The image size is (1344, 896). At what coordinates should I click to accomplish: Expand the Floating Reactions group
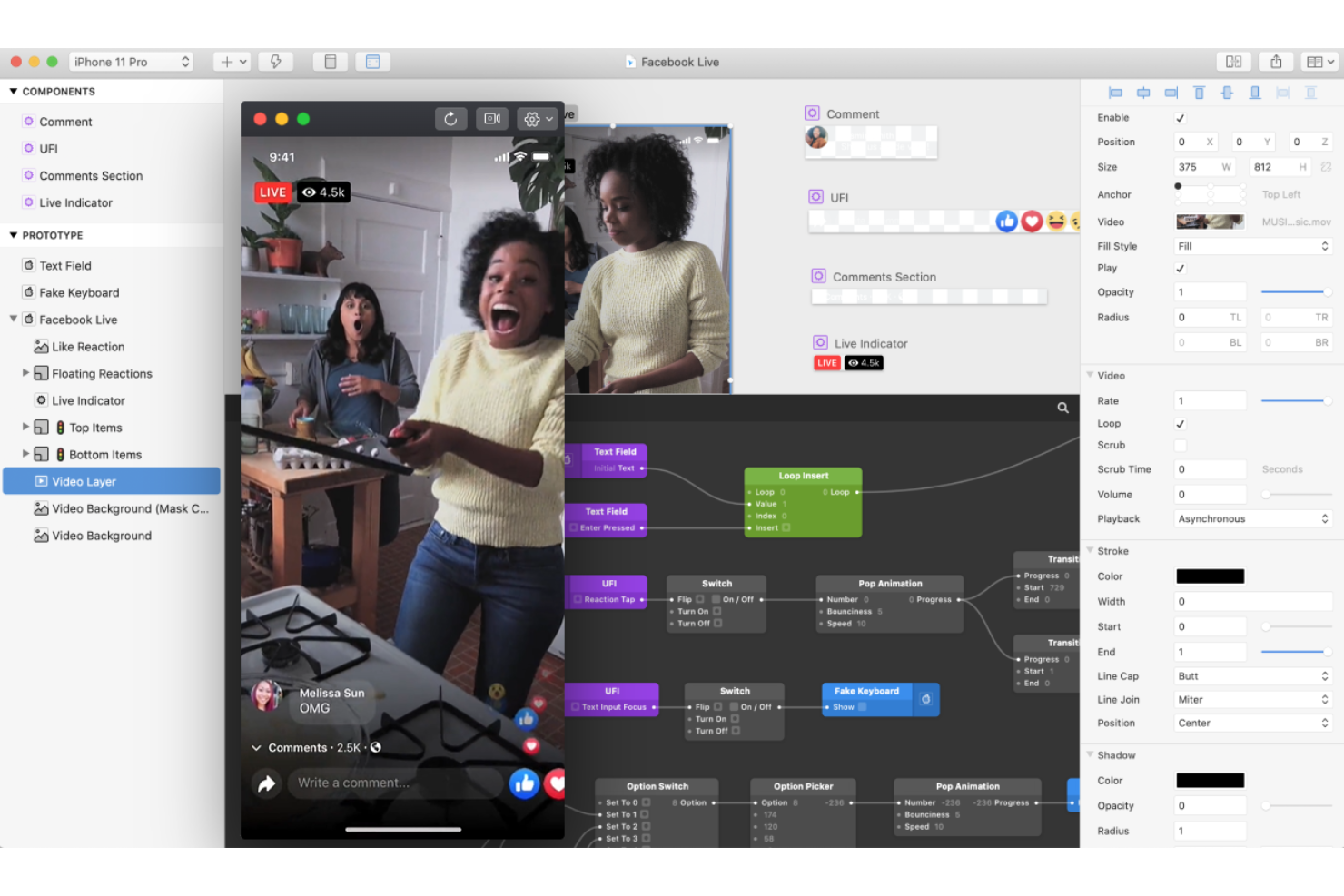25,373
